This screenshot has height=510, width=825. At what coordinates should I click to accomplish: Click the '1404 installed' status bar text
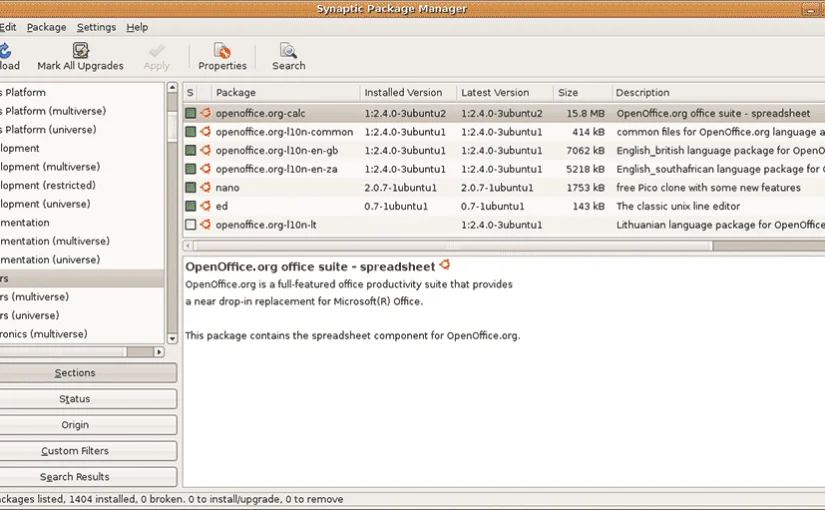pyautogui.click(x=103, y=499)
